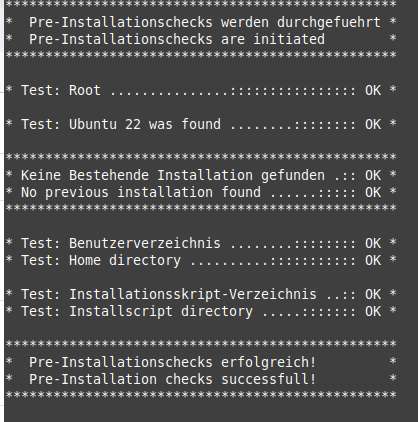418x422 pixels.
Task: Click the OK status on Root test
Action: coord(373,90)
